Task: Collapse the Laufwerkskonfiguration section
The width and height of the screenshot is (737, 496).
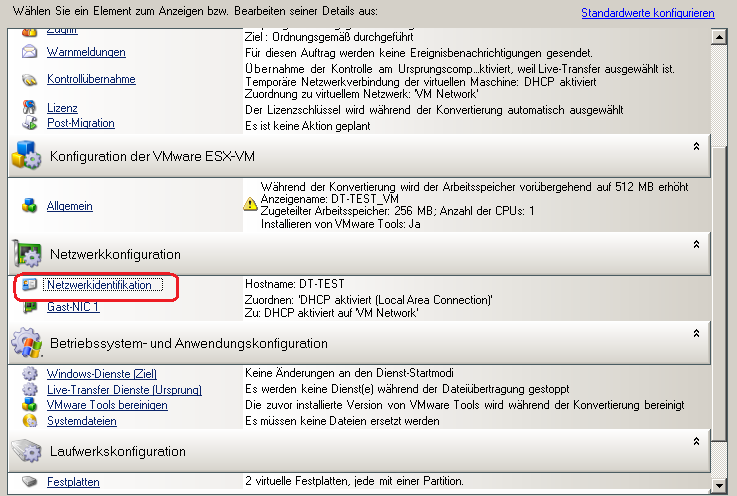Action: (x=697, y=441)
